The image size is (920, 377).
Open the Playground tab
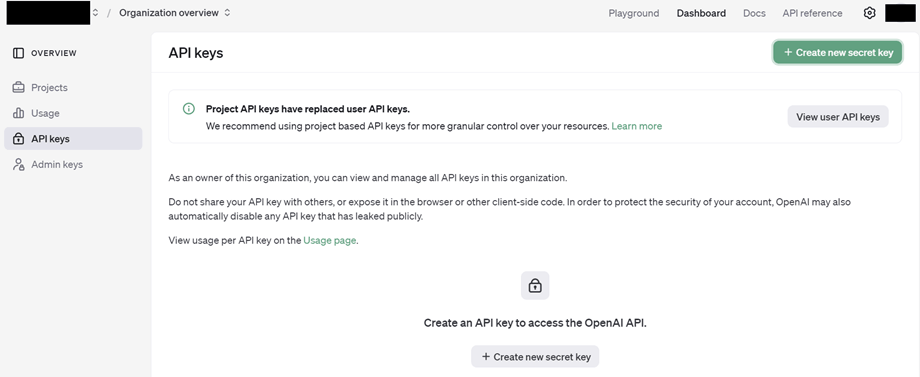coord(634,13)
